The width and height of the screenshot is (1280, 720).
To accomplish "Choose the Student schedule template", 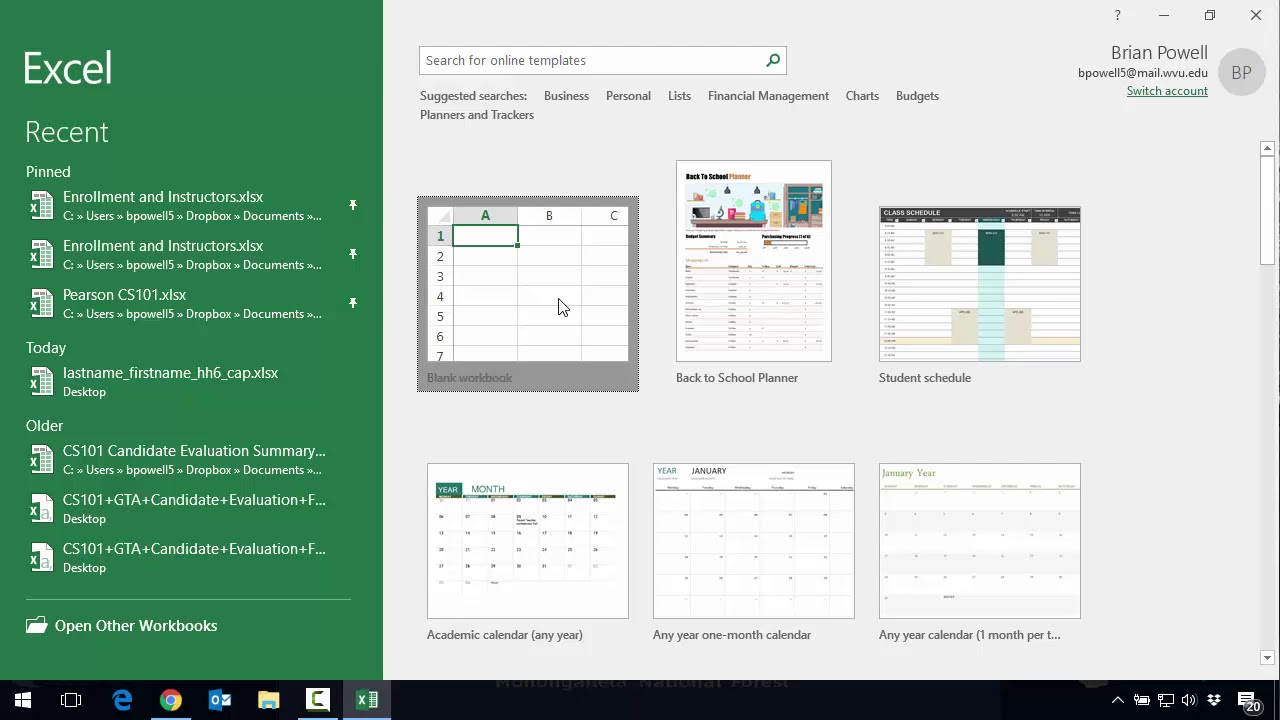I will click(980, 295).
